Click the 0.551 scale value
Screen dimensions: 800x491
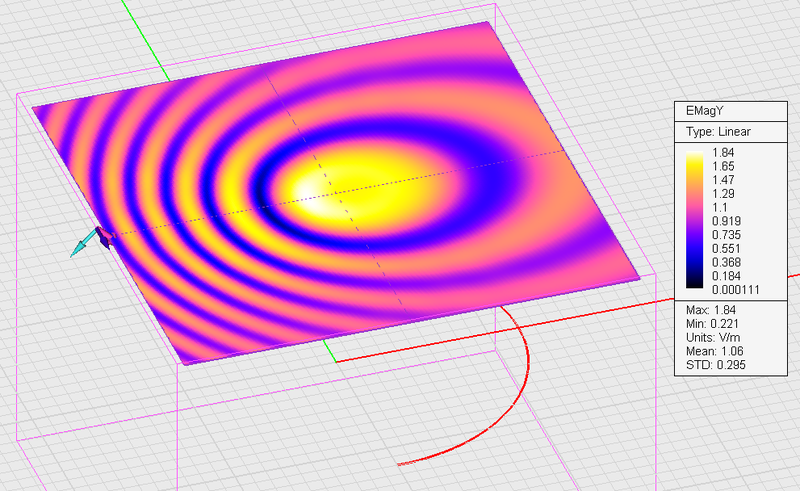coord(727,249)
